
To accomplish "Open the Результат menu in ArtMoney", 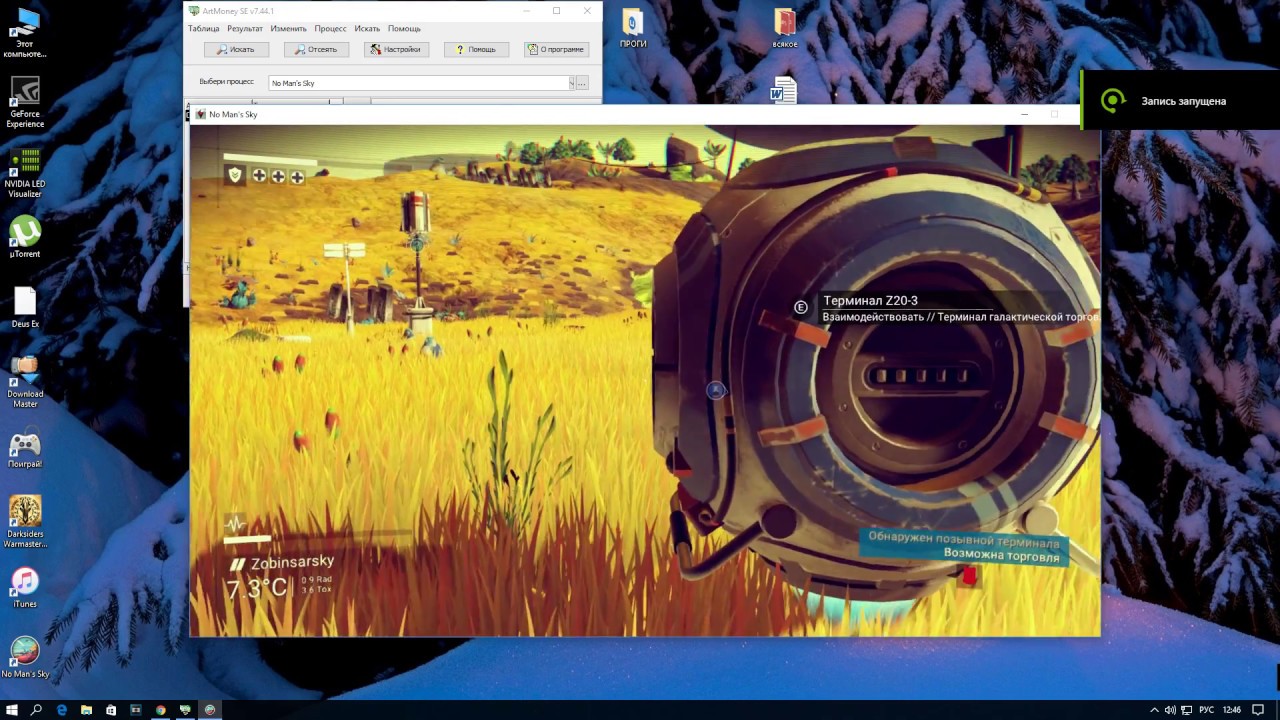I will [x=244, y=29].
